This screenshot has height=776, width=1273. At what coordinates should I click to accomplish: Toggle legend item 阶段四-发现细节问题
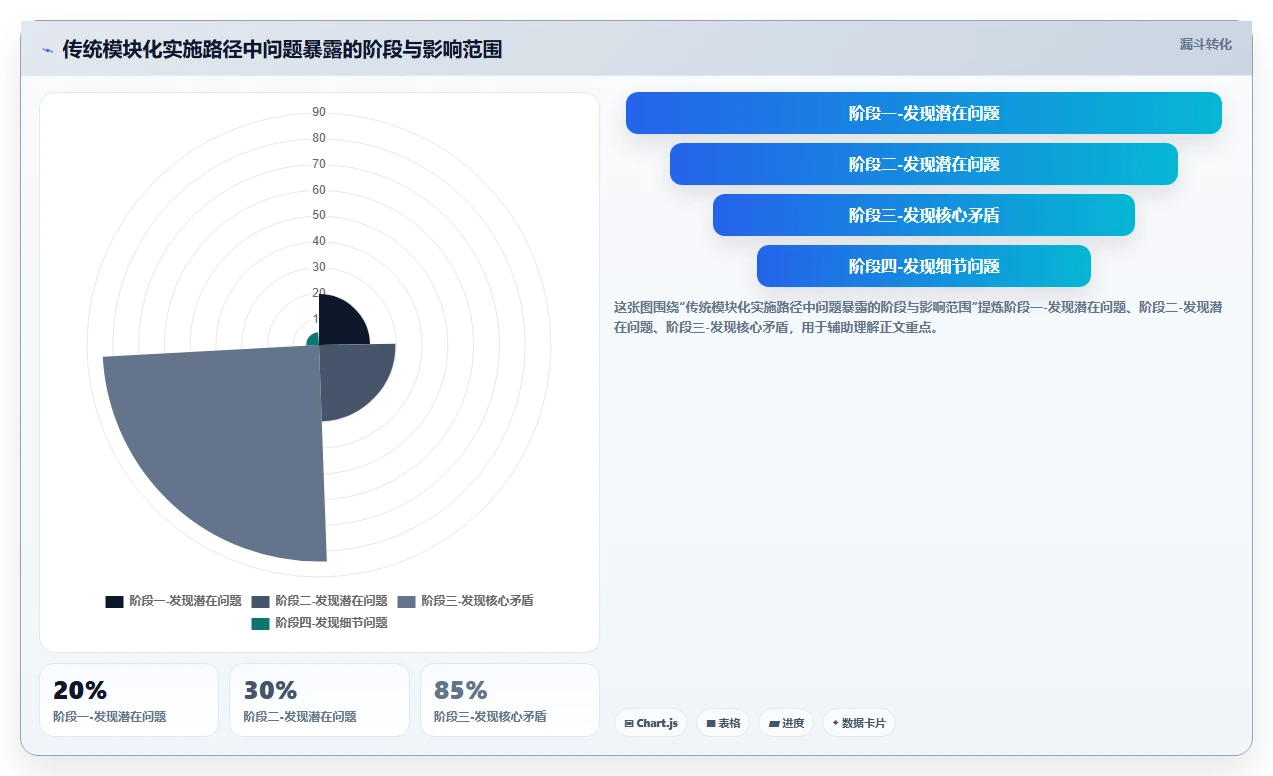click(320, 623)
